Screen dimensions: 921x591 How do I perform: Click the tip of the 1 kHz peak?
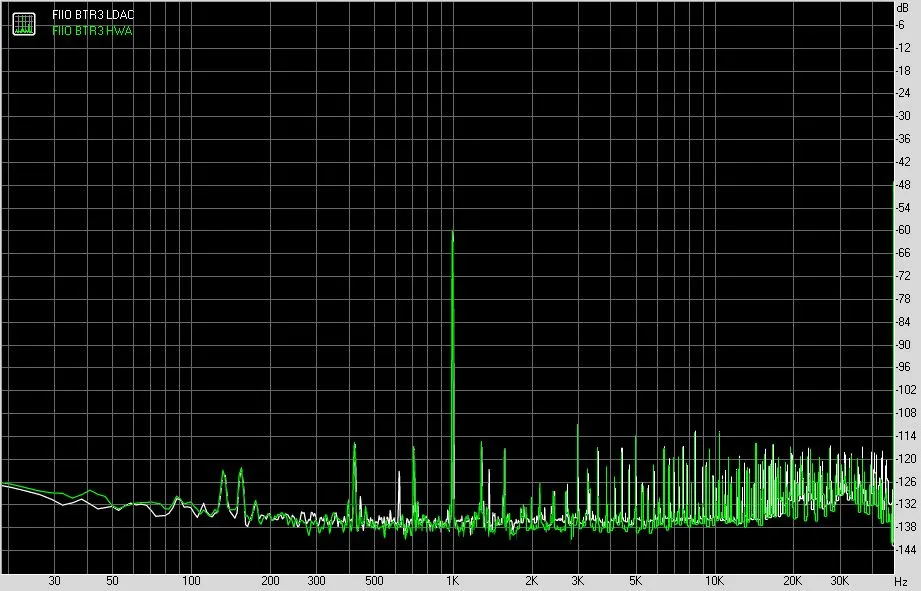pos(452,231)
